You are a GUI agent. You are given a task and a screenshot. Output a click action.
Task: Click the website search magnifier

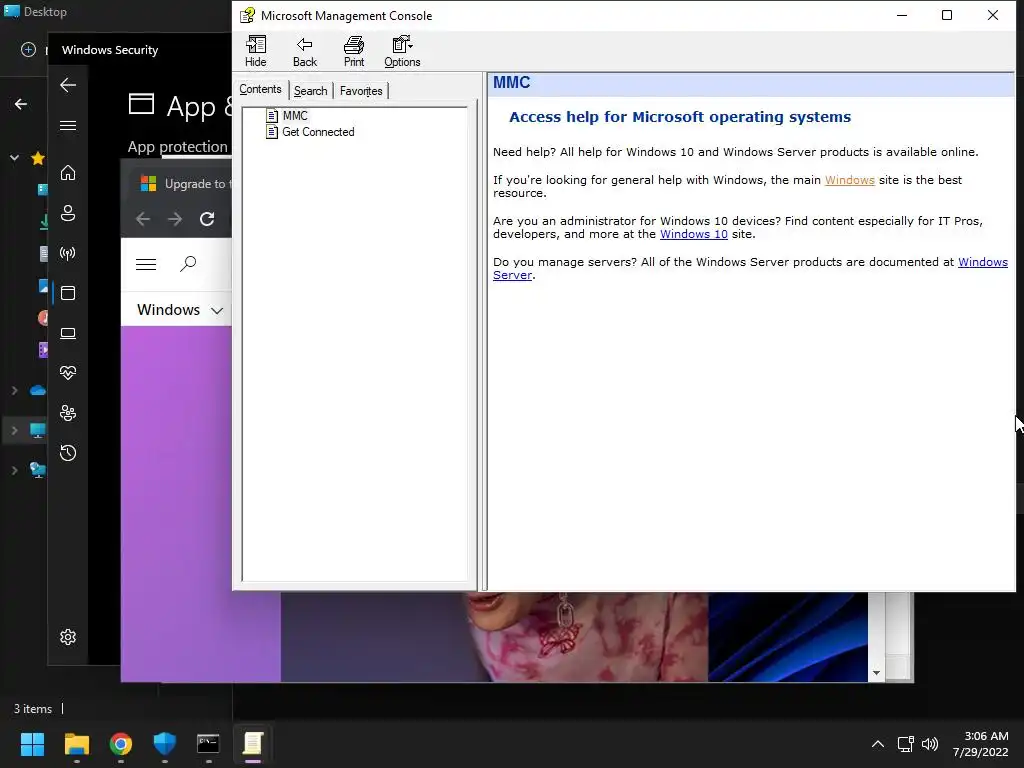(188, 264)
